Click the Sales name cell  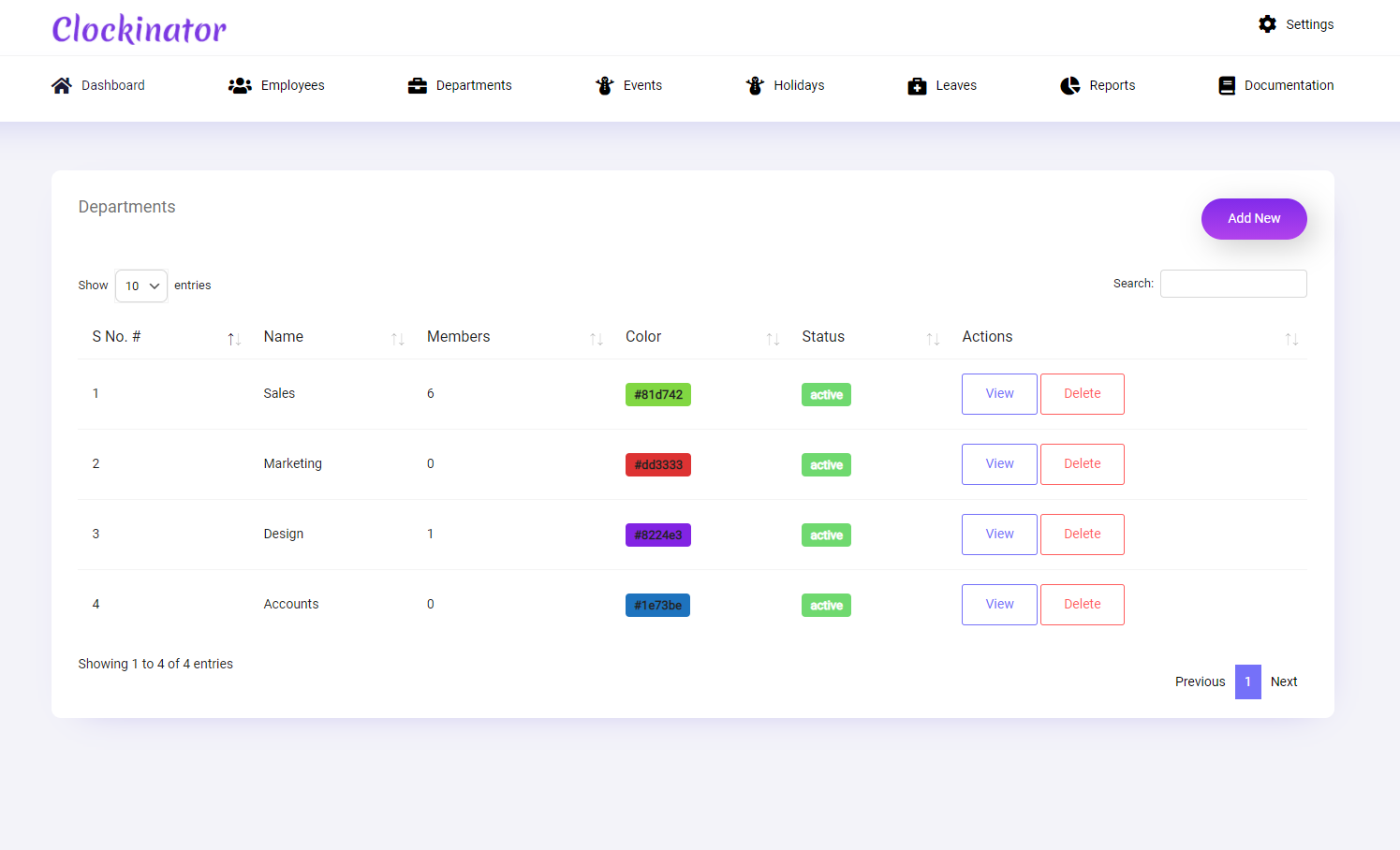tap(279, 394)
